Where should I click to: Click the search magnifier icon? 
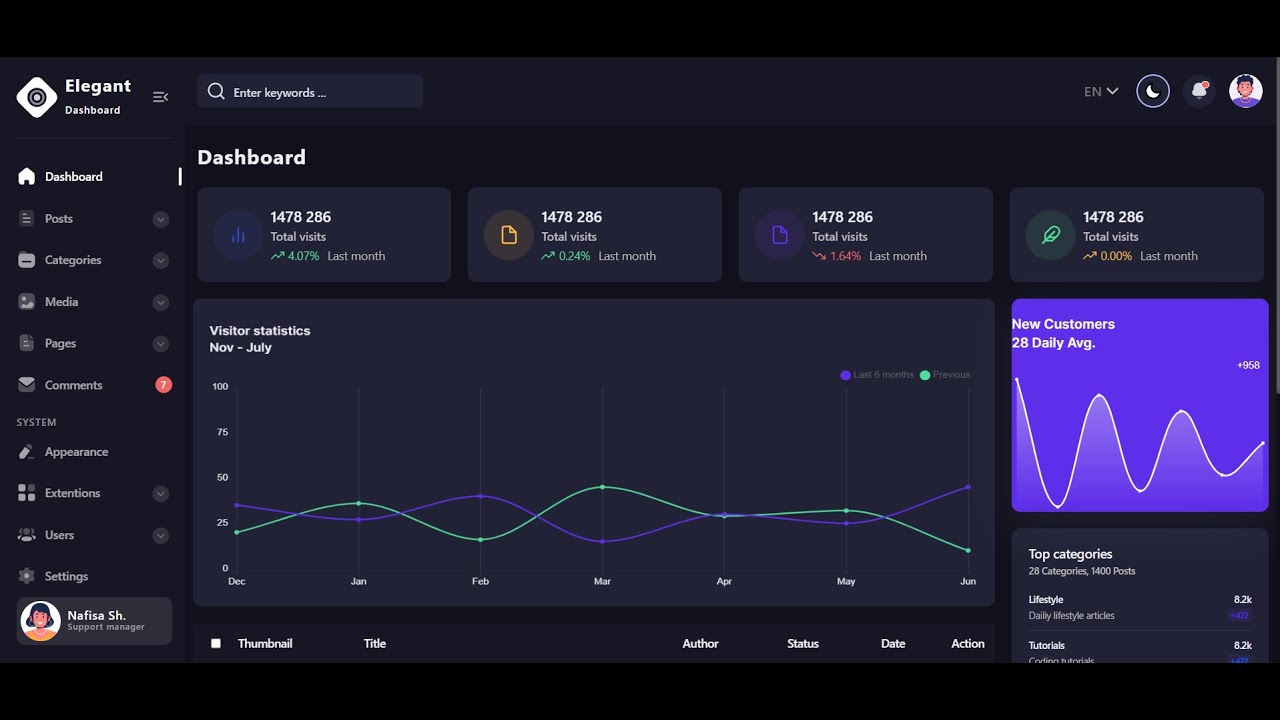coord(216,92)
